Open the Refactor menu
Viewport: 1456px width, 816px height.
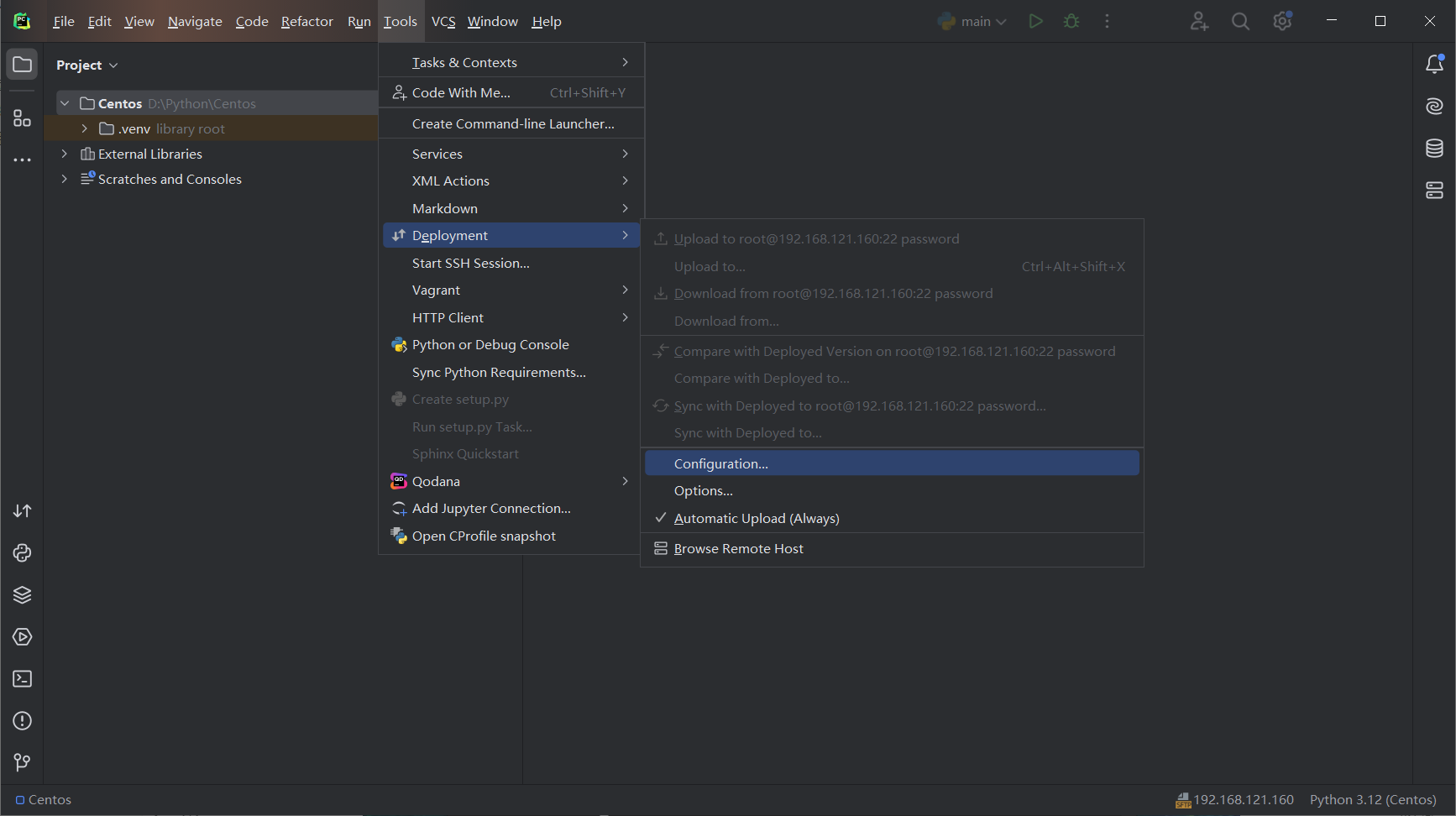point(306,21)
